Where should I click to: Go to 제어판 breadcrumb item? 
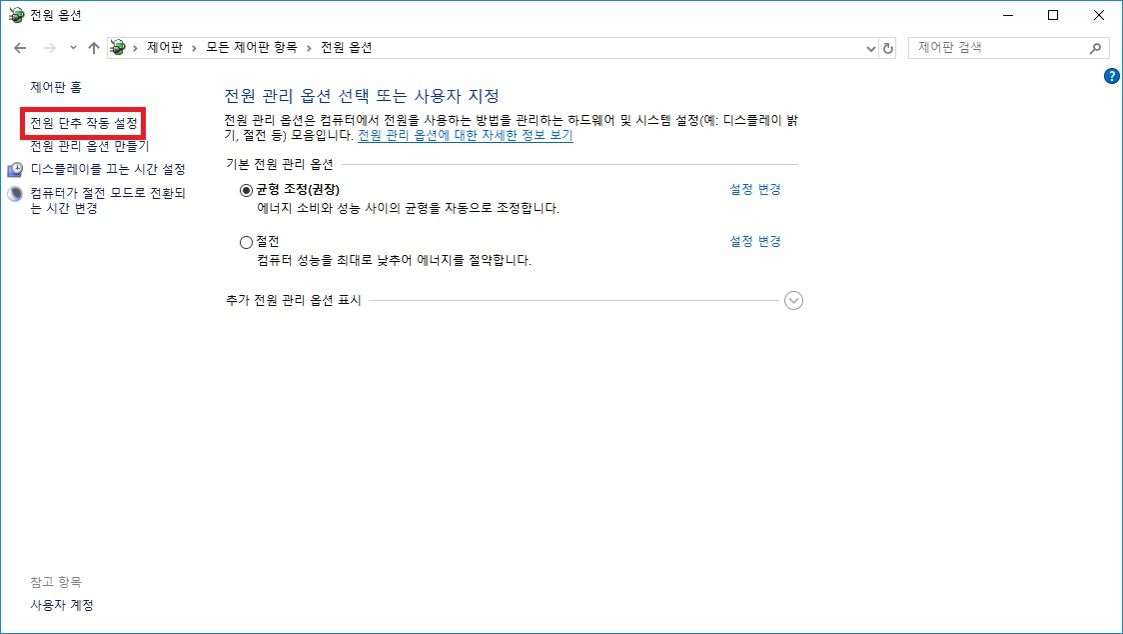pyautogui.click(x=164, y=48)
